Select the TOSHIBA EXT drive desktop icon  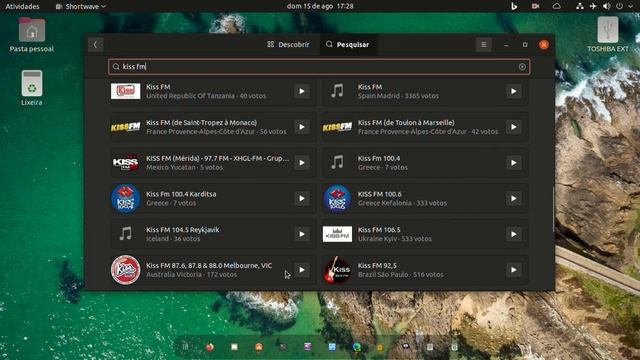tap(608, 35)
